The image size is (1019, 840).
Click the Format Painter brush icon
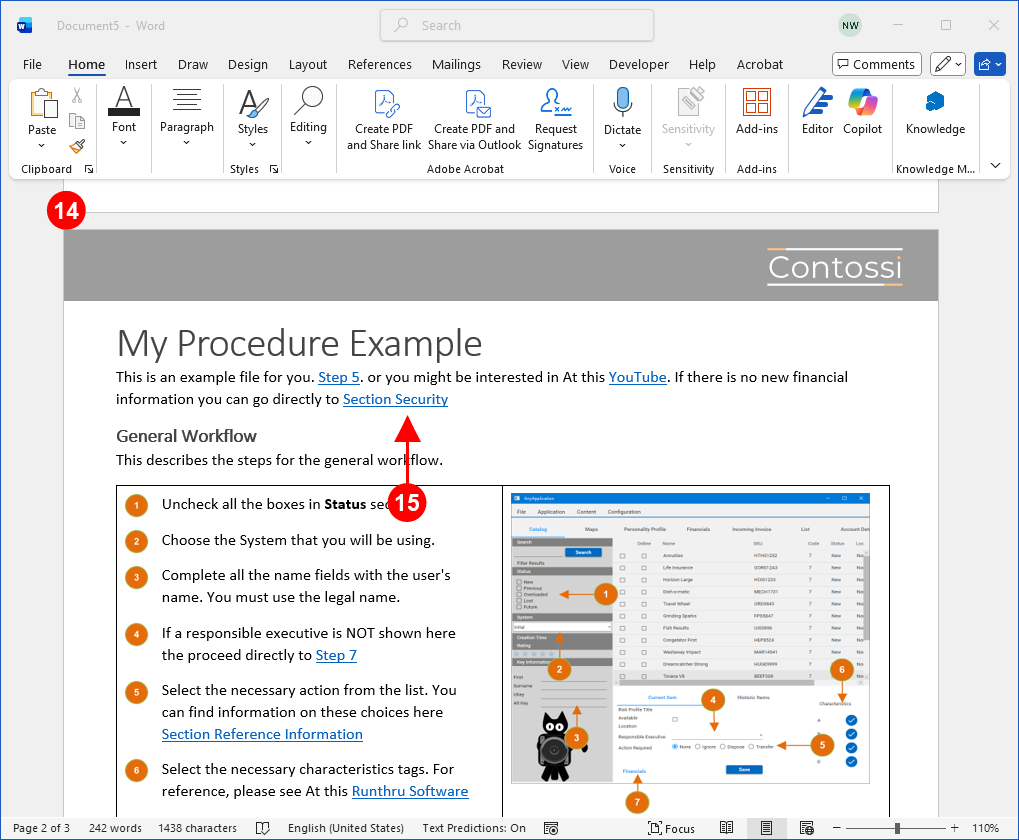(x=77, y=146)
